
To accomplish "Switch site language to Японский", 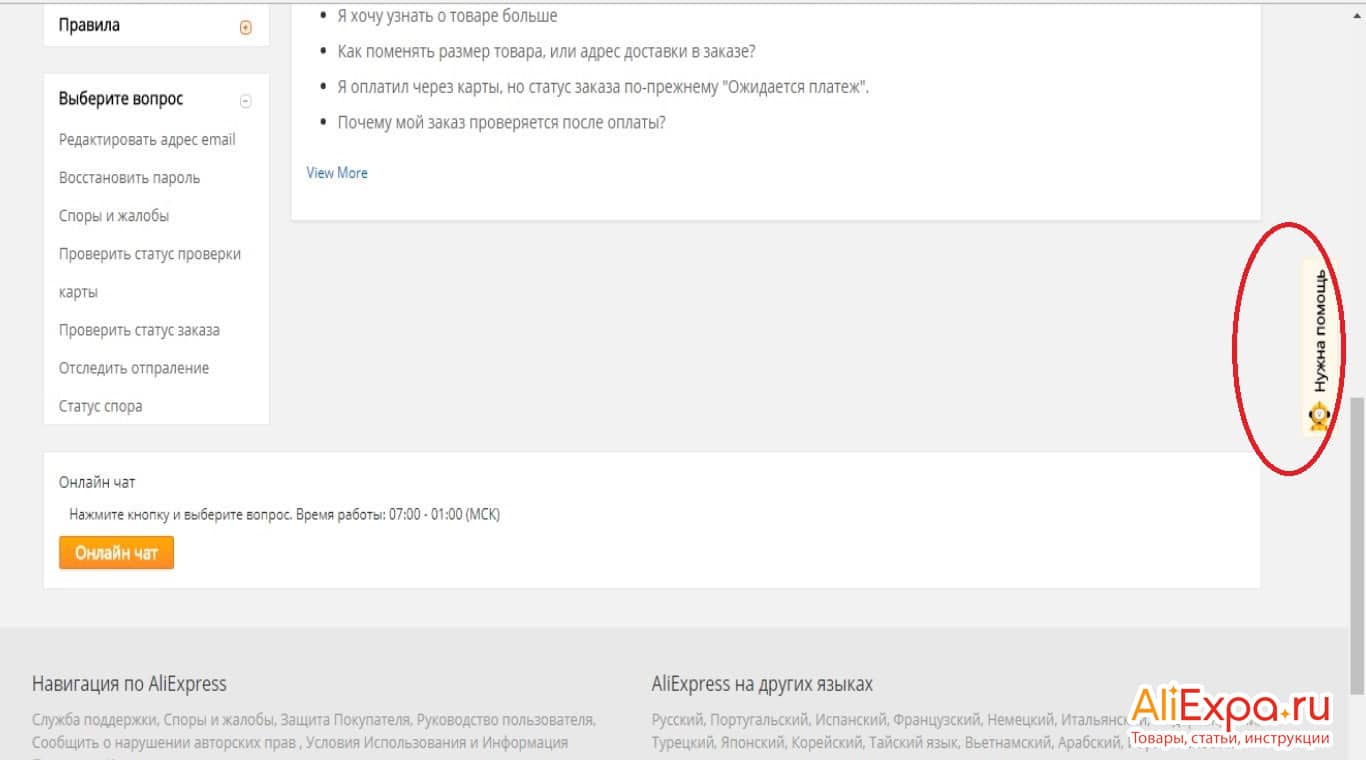I will click(x=753, y=743).
